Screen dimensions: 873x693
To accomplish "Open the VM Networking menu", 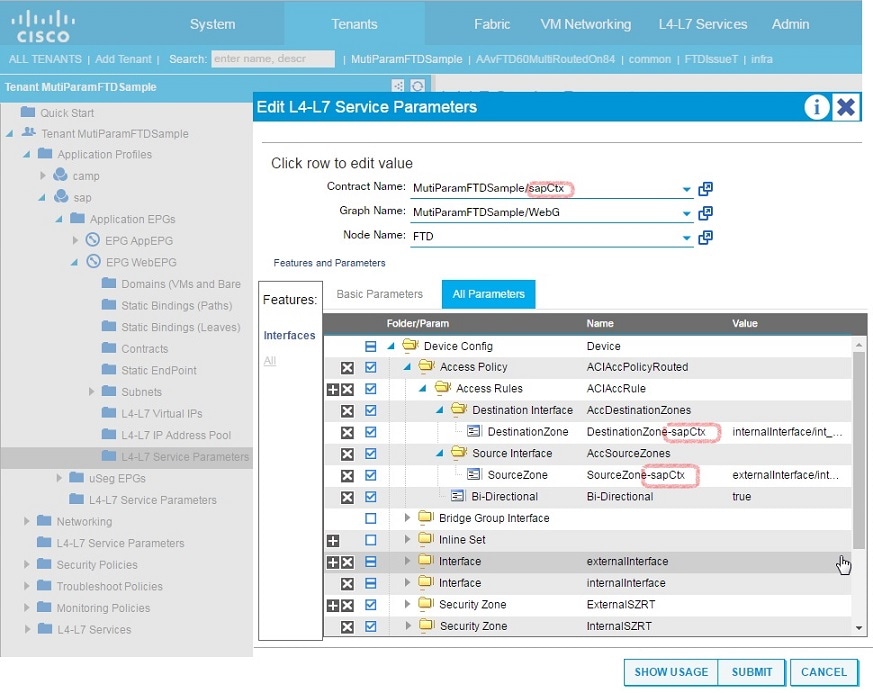I will point(586,24).
